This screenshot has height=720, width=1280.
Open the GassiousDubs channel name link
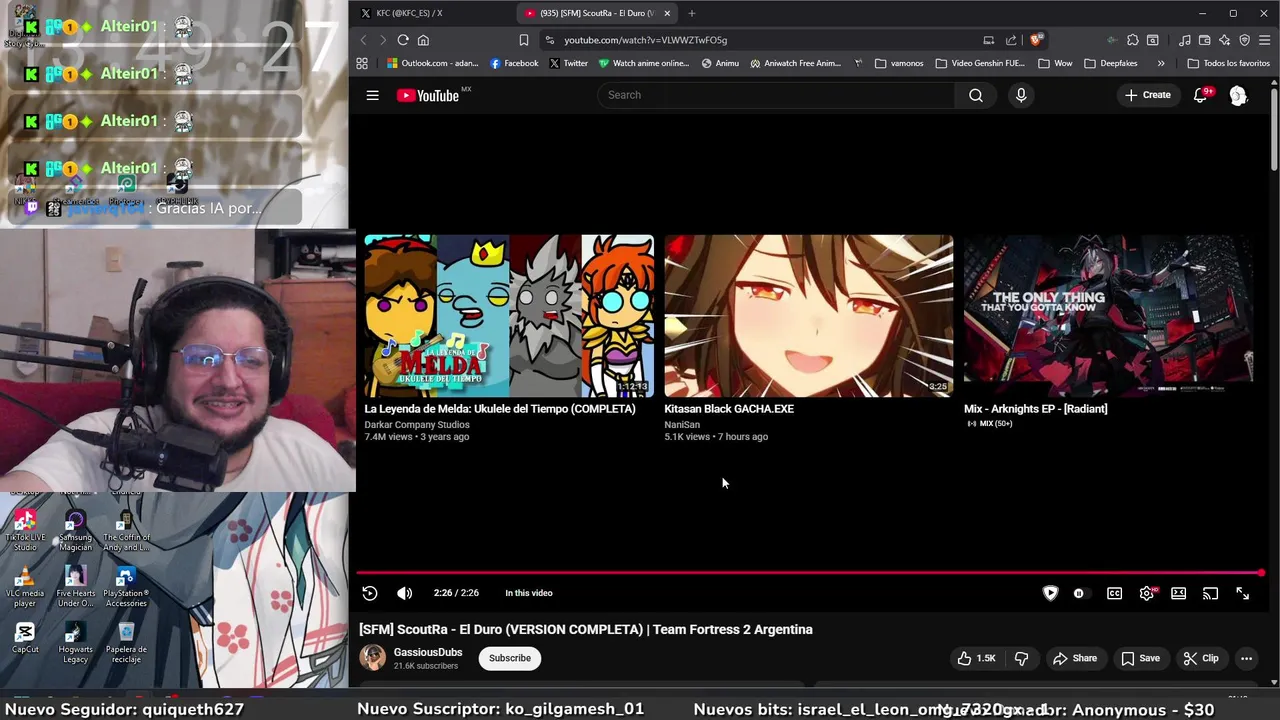428,652
